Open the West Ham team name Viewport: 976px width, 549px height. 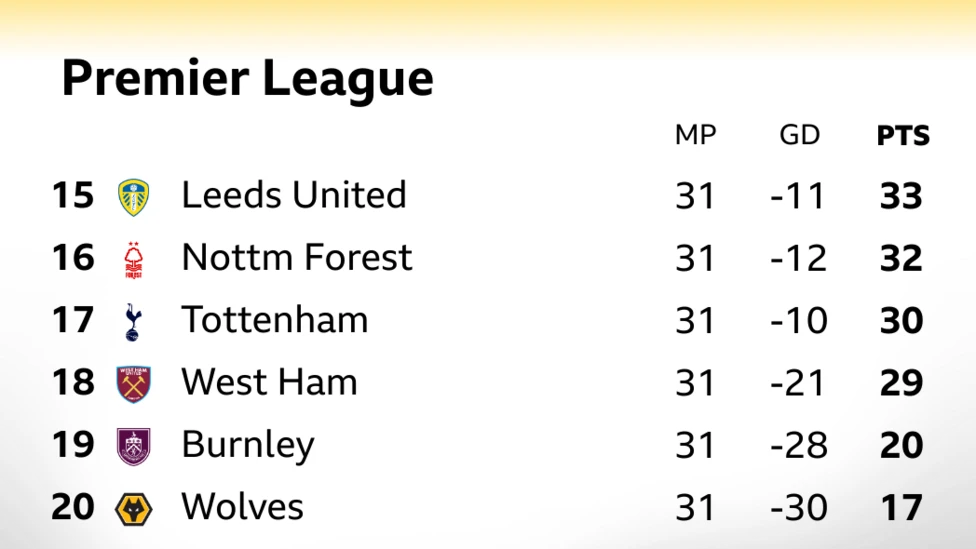tap(269, 382)
